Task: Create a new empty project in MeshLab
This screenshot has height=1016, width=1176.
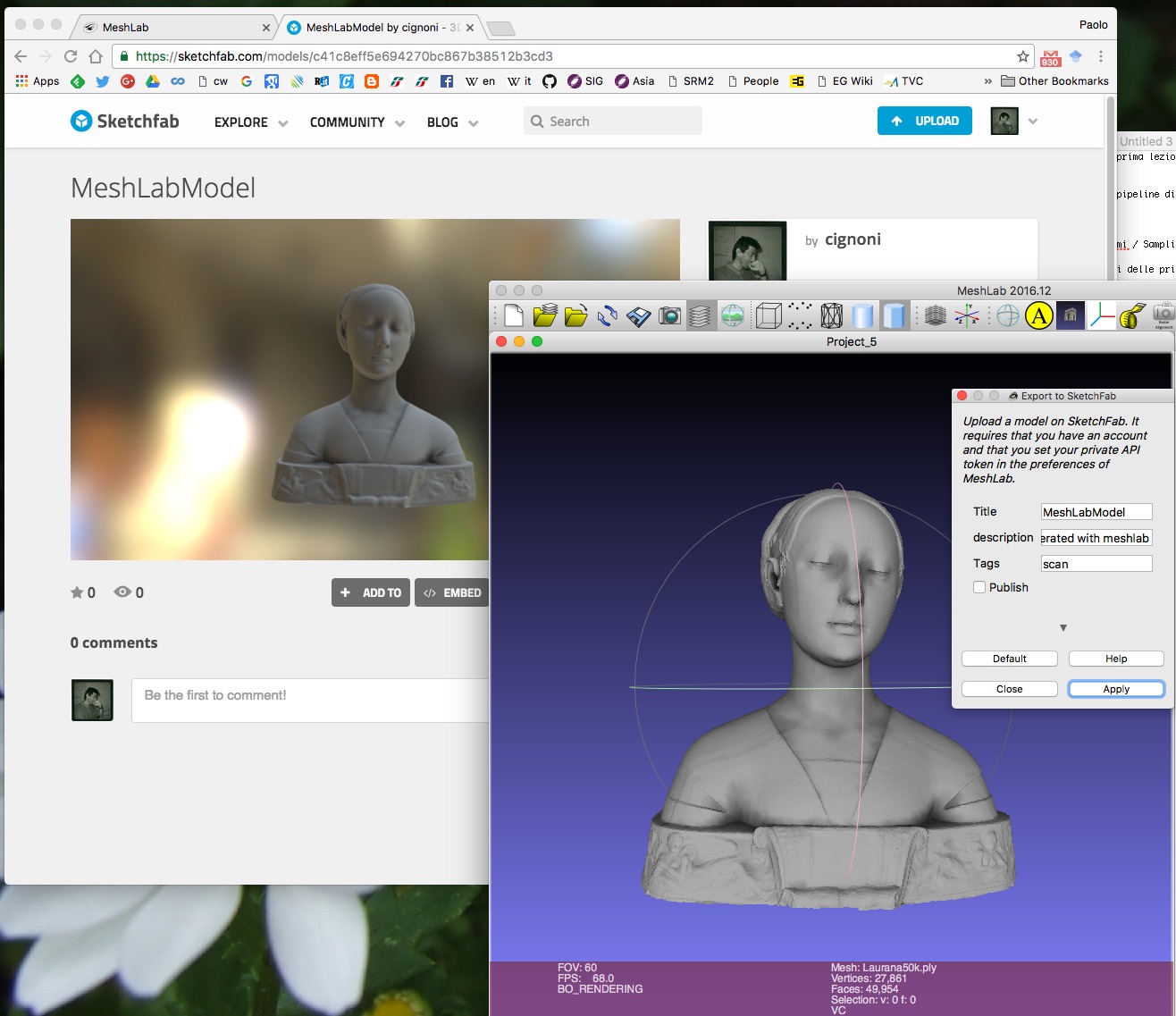Action: (x=512, y=315)
